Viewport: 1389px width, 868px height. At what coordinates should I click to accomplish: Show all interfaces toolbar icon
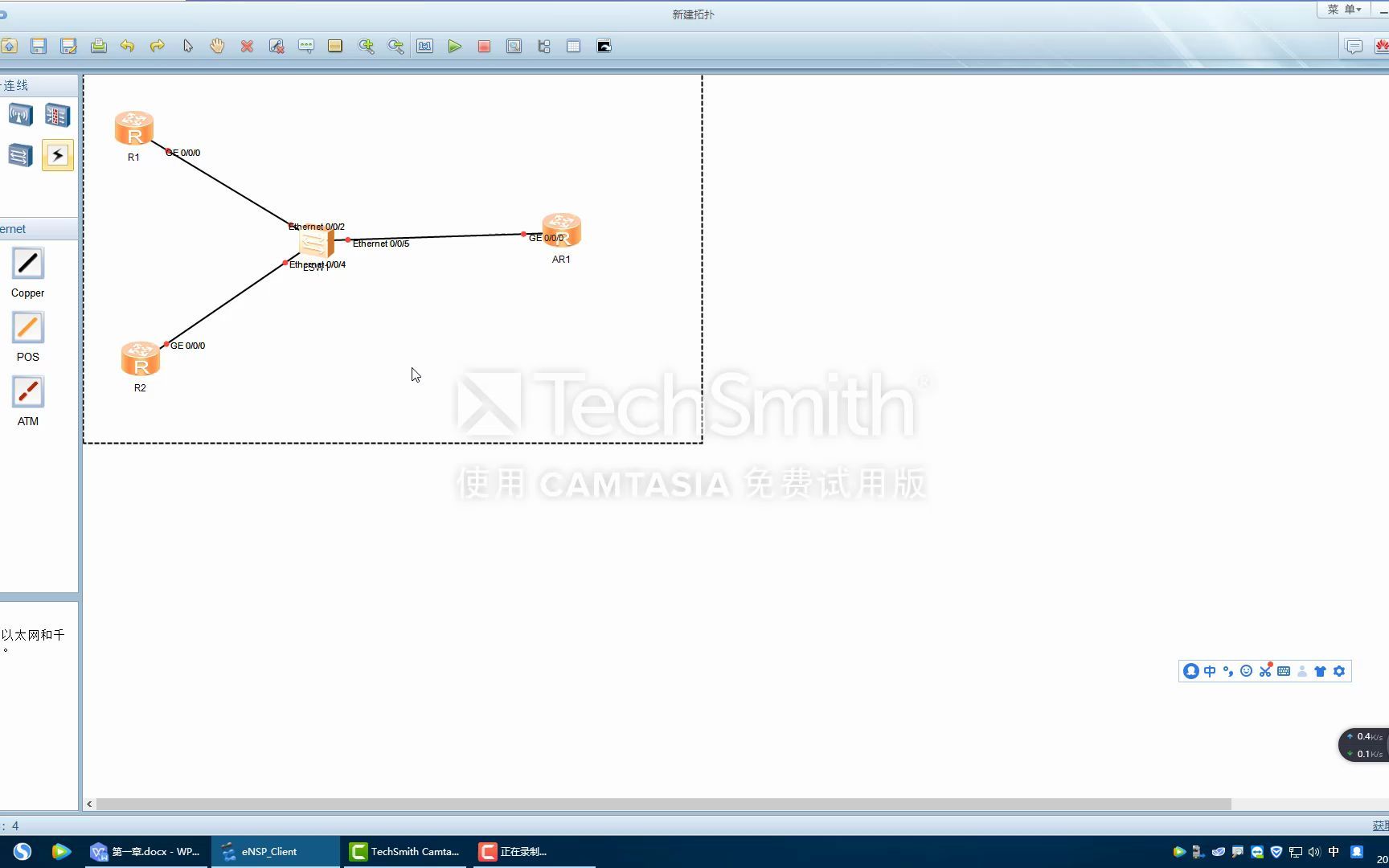click(544, 46)
